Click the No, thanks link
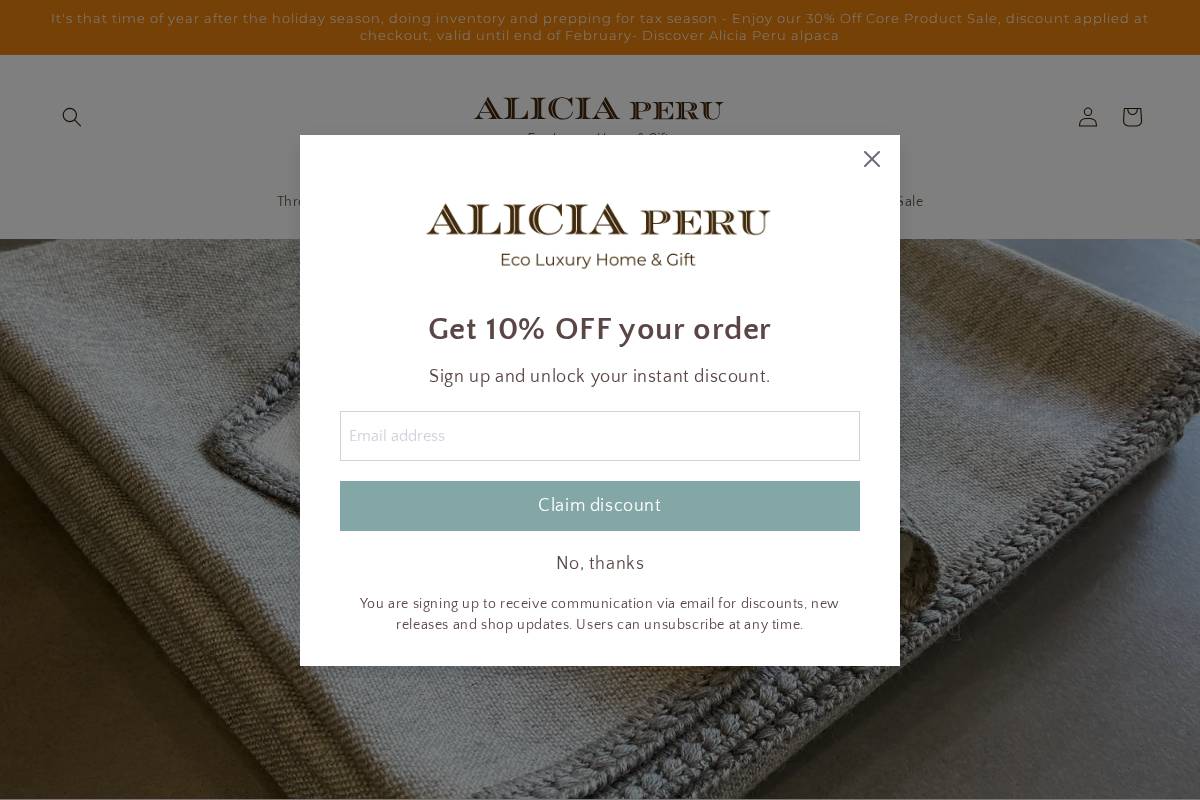This screenshot has height=800, width=1200. (x=600, y=564)
